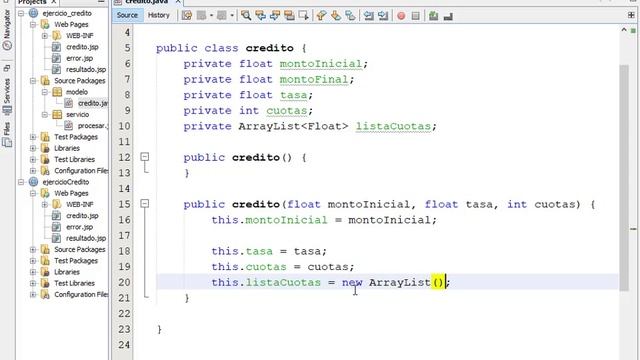Go to Previous Bookmark icon
The image size is (640, 360).
[x=321, y=16]
